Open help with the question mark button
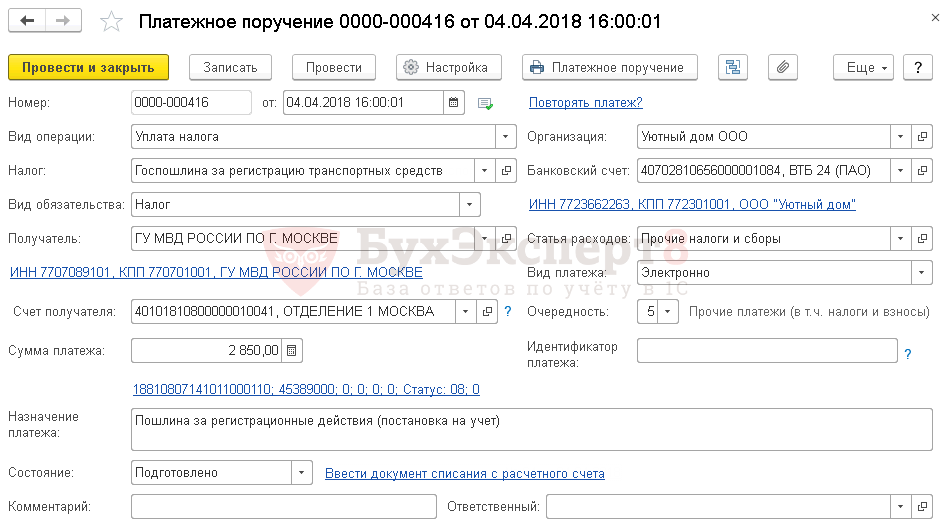The height and width of the screenshot is (523, 948). 918,67
